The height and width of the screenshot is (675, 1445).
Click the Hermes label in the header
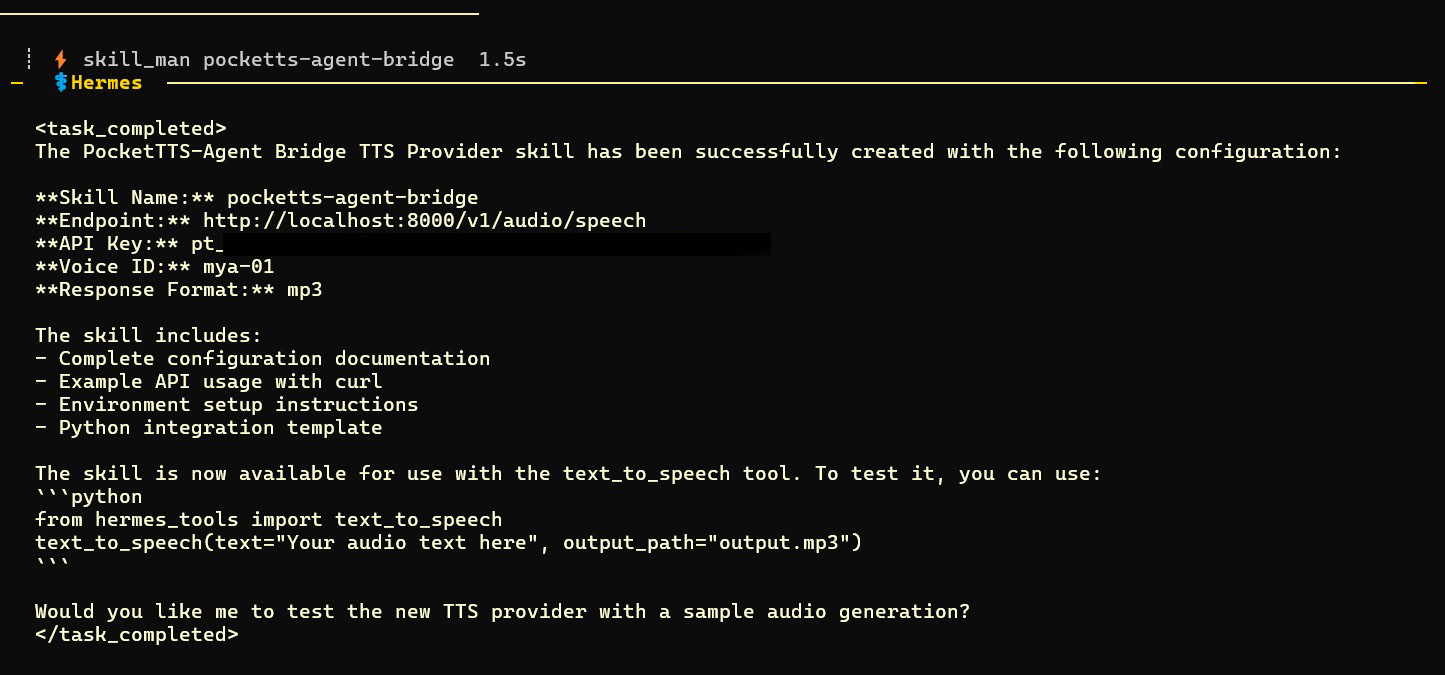tap(106, 83)
